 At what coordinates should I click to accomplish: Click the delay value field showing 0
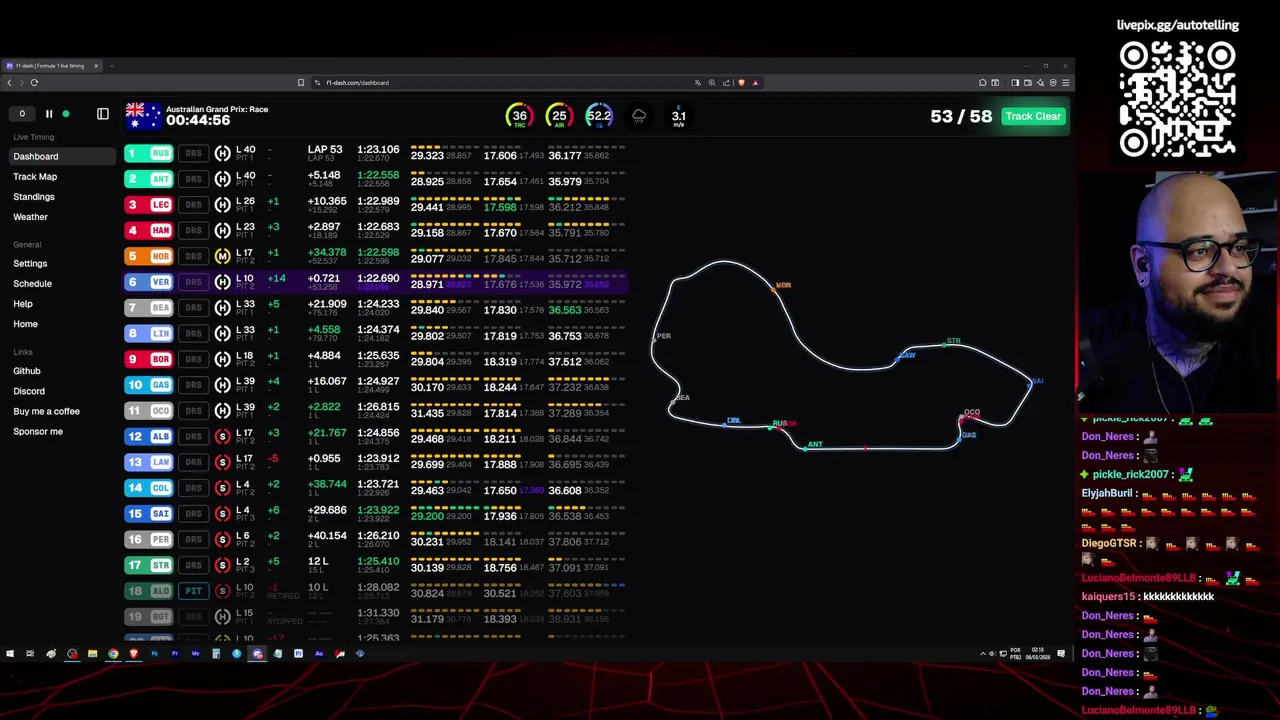(x=22, y=114)
